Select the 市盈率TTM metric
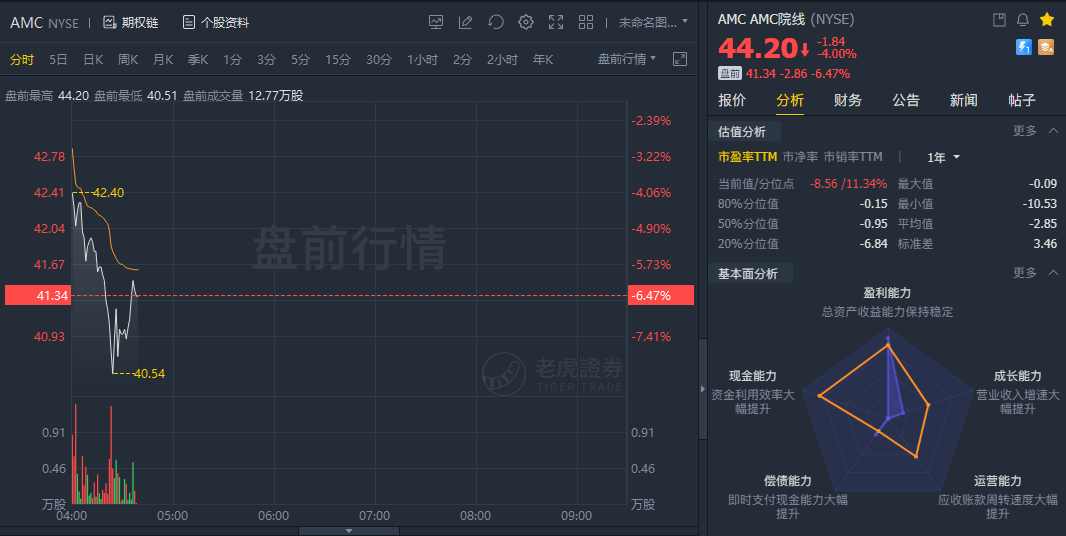Screen dimensions: 1066x536 click(x=747, y=157)
